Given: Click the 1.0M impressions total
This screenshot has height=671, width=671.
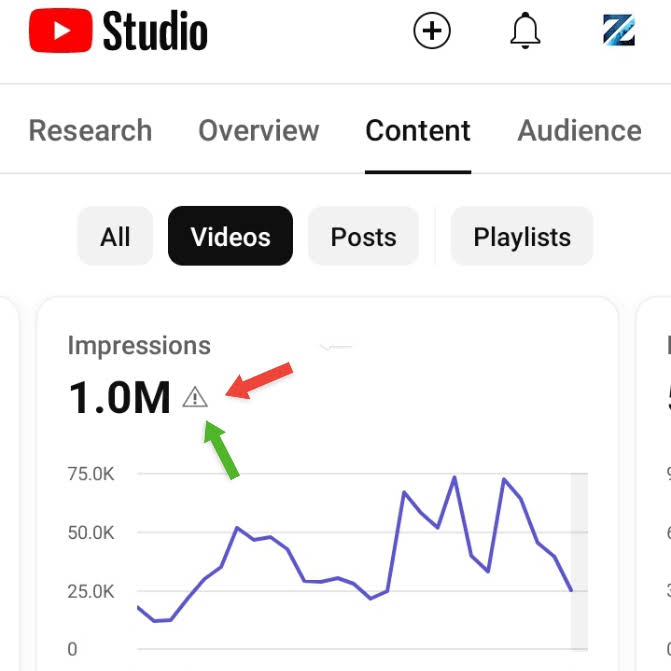Looking at the screenshot, I should tap(119, 398).
